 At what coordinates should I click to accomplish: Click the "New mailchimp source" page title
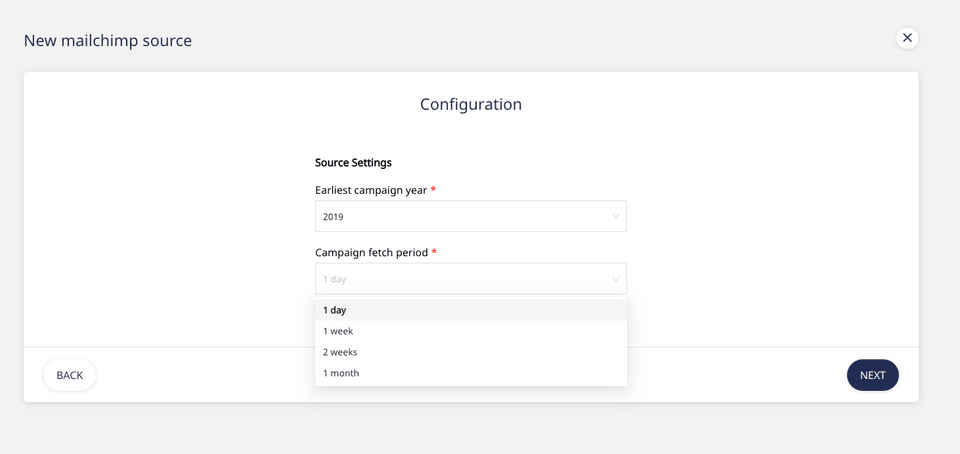point(108,41)
